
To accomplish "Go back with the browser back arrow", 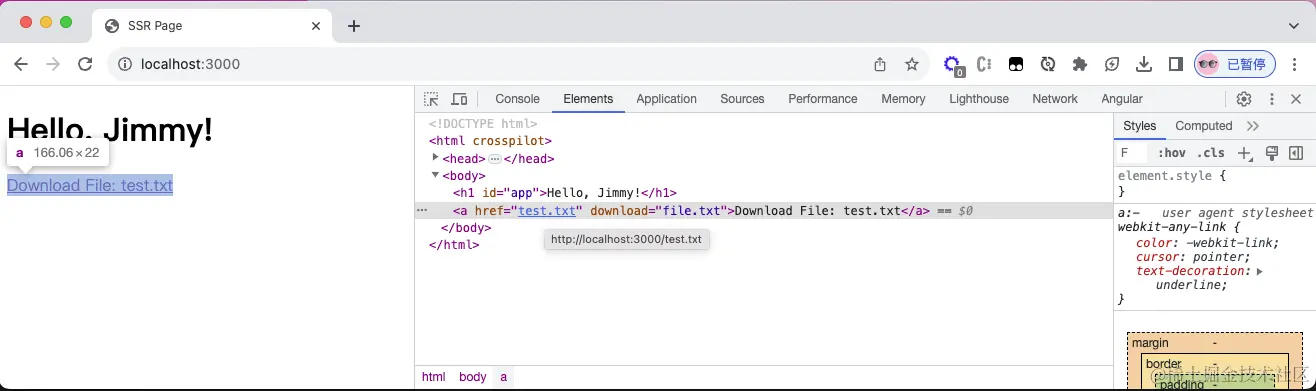I will [x=21, y=64].
